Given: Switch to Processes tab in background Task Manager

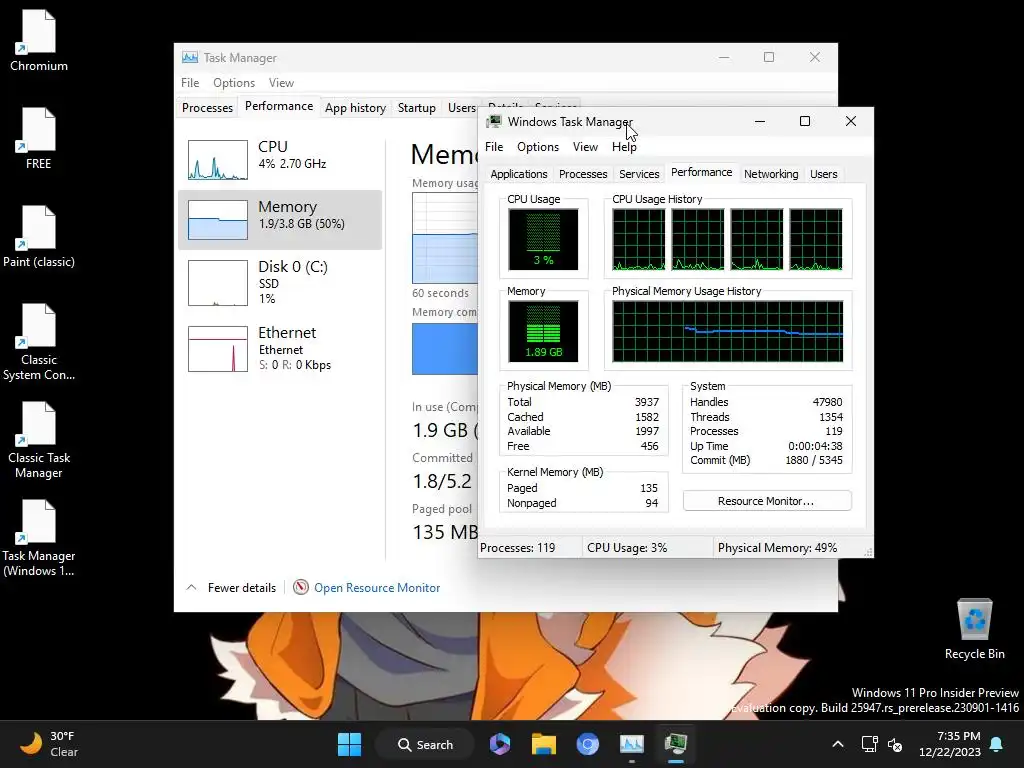Looking at the screenshot, I should click(207, 108).
